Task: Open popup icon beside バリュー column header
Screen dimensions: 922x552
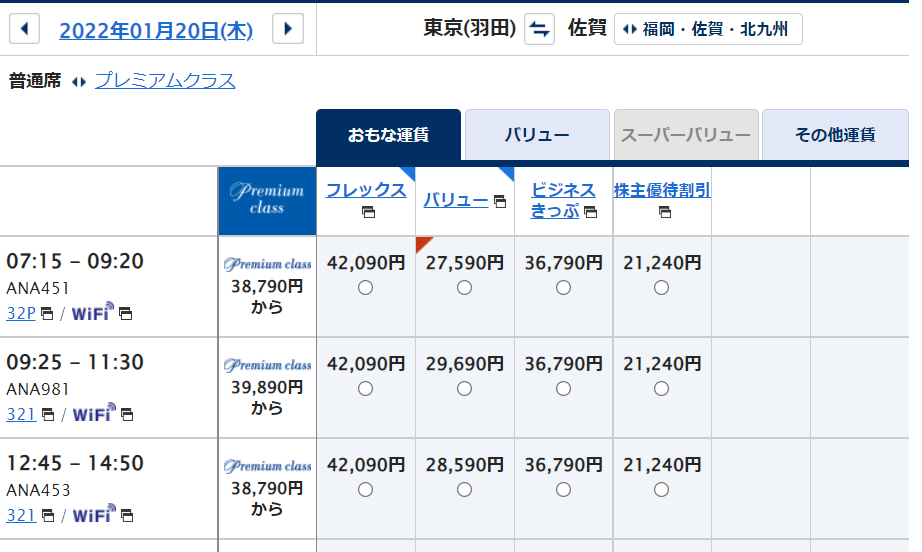Action: pyautogui.click(x=500, y=202)
